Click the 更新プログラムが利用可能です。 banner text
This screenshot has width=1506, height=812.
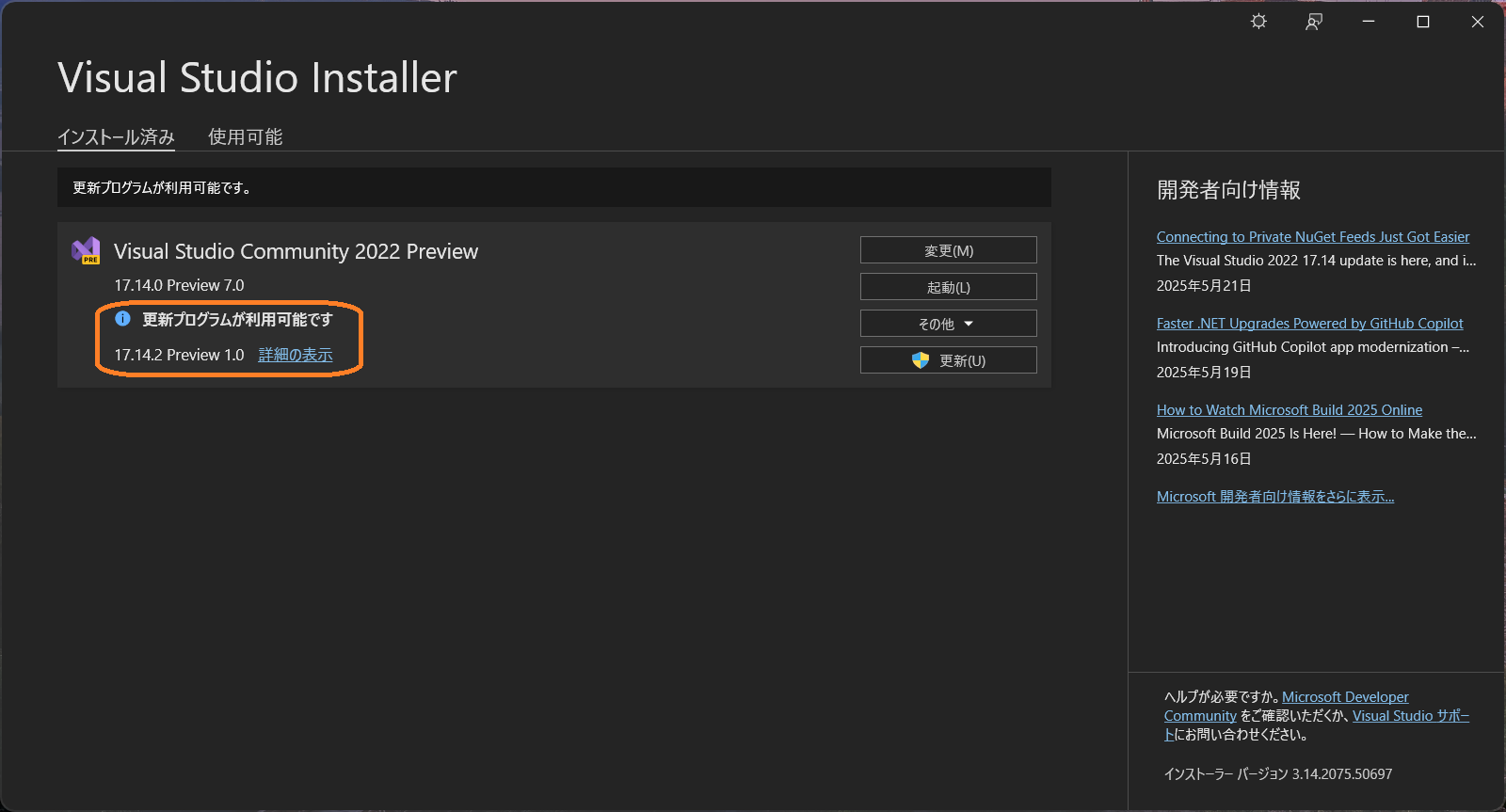(x=162, y=188)
